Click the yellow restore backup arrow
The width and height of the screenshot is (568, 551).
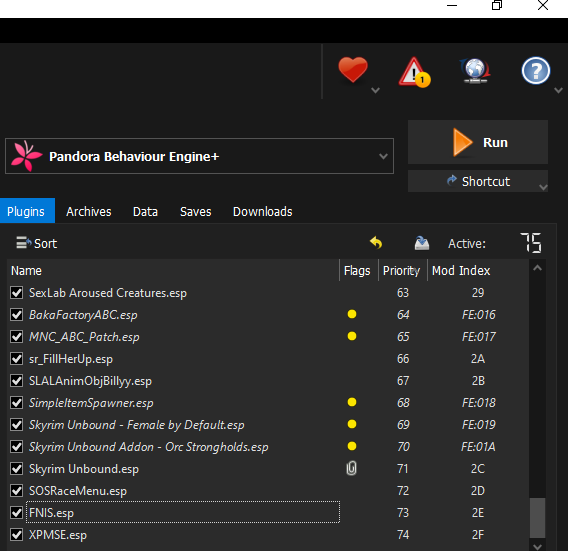coord(376,243)
